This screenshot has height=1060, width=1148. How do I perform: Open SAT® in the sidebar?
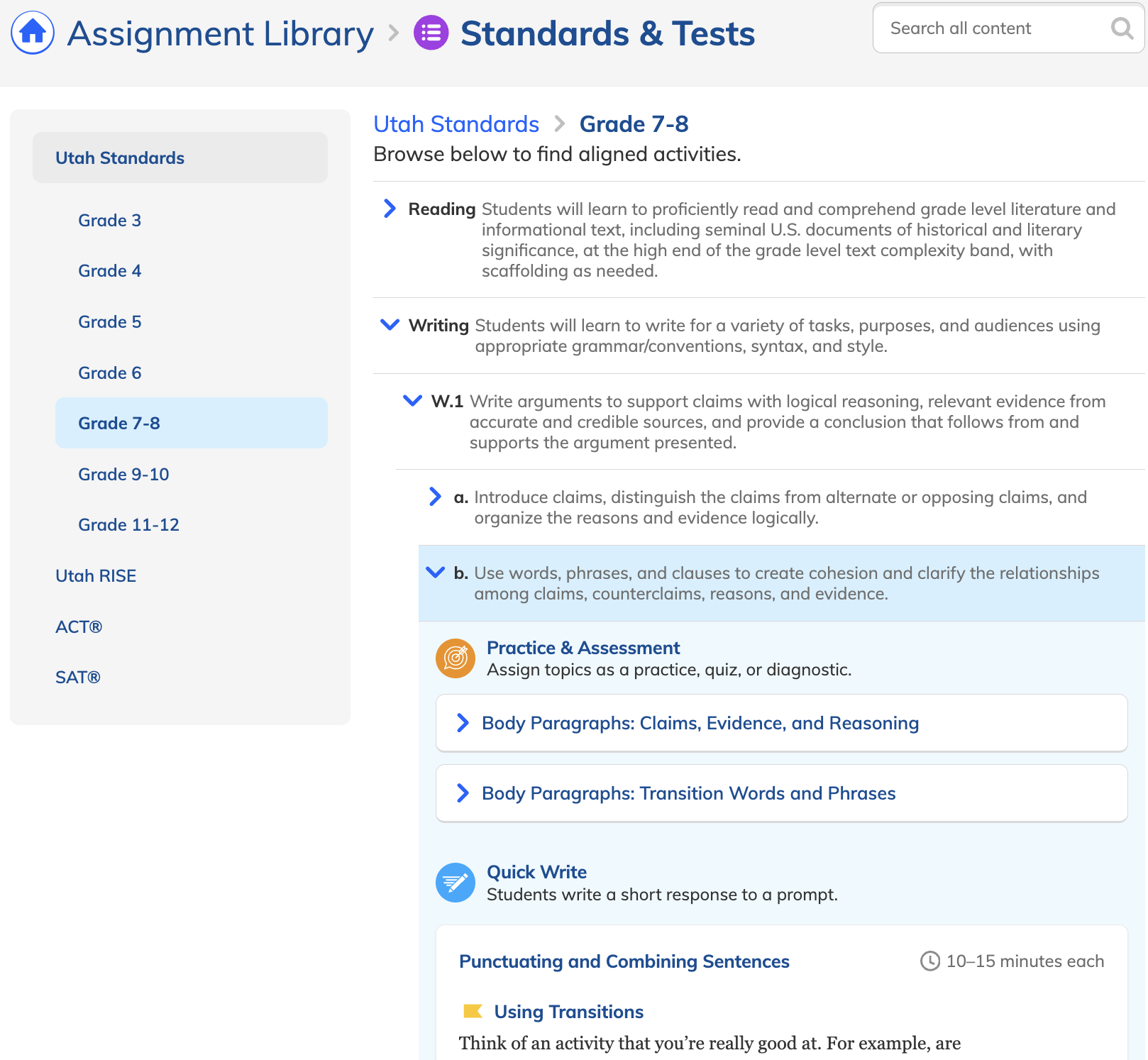pyautogui.click(x=78, y=678)
